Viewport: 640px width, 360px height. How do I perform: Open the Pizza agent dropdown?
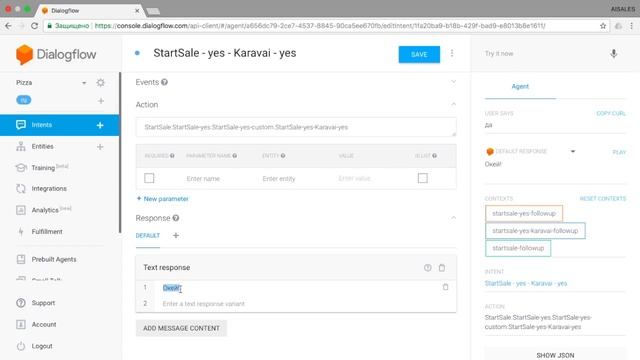(x=84, y=83)
